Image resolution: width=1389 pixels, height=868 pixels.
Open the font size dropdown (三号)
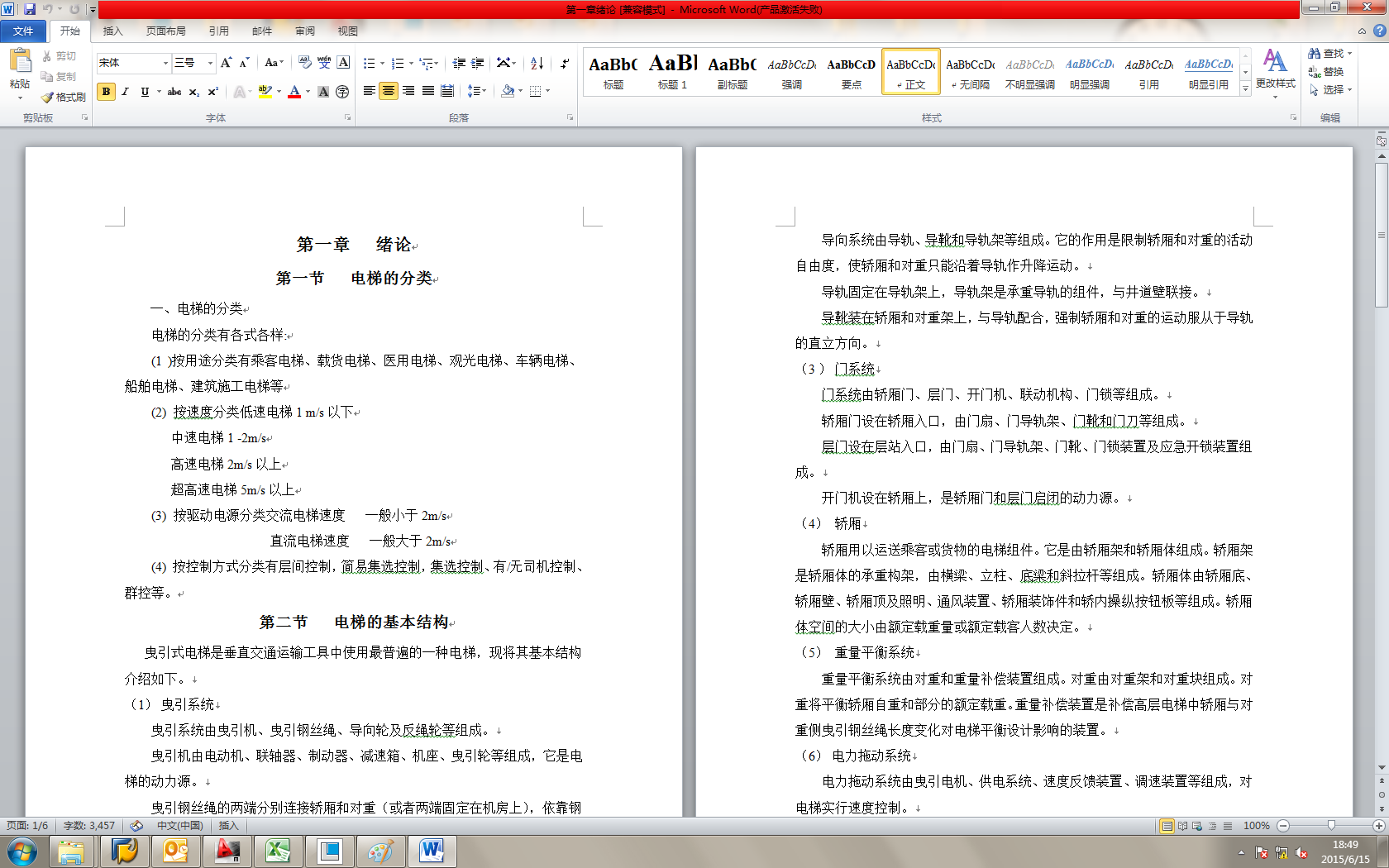click(x=210, y=63)
